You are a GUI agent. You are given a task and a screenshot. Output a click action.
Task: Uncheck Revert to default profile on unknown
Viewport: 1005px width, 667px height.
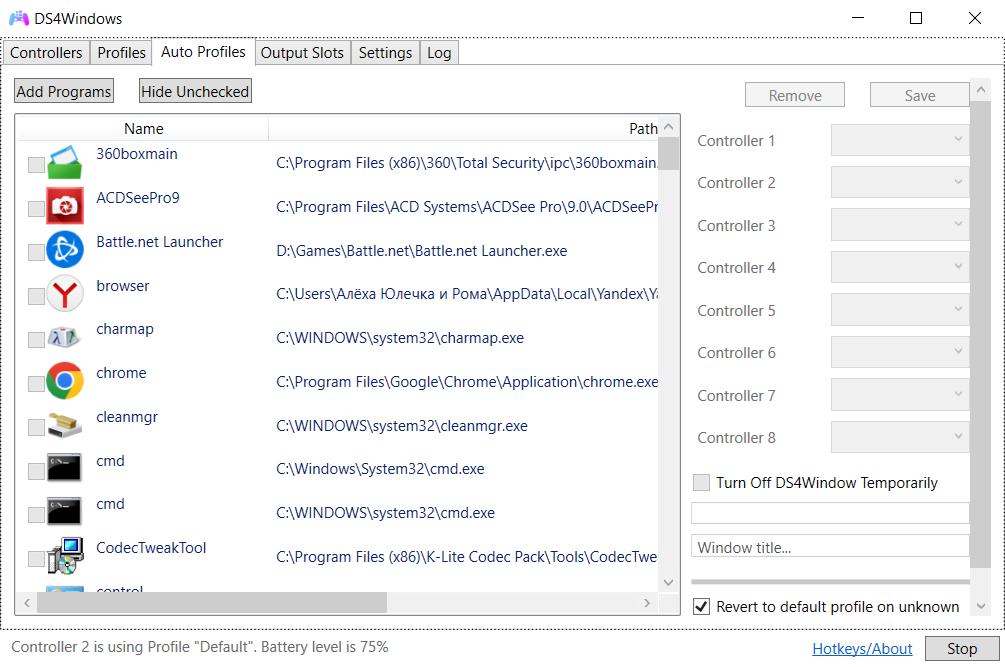pos(701,606)
